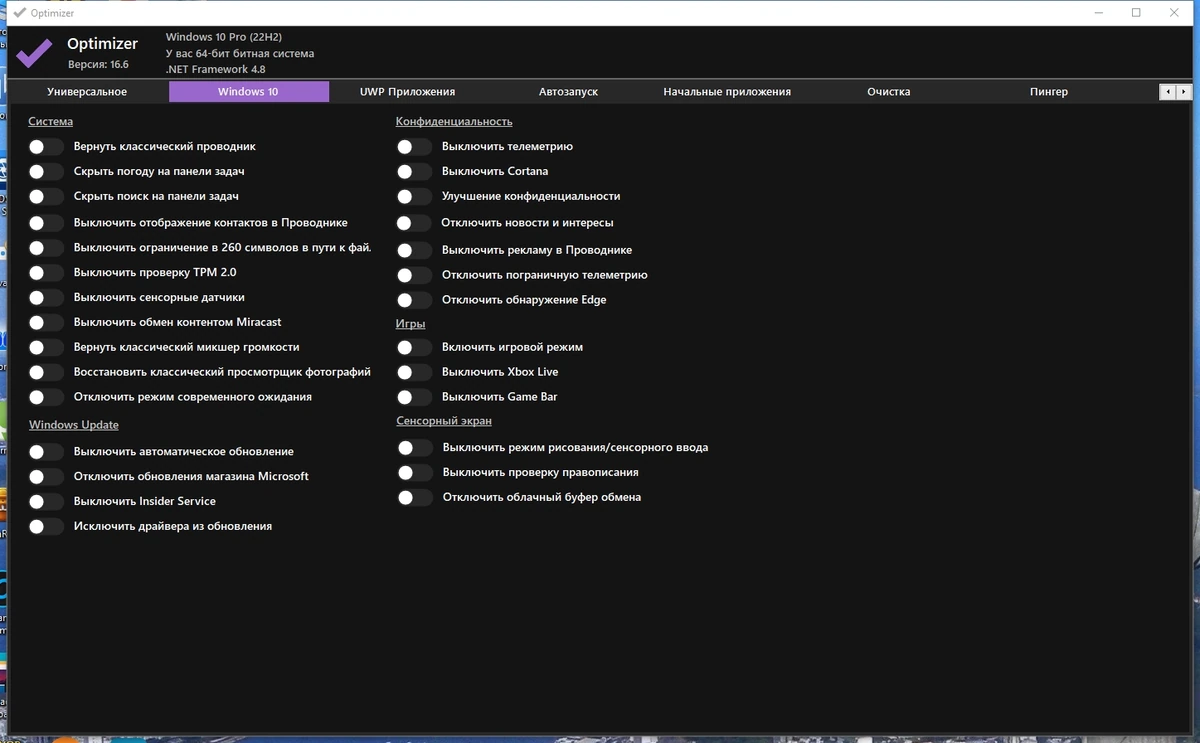Viewport: 1200px width, 743px height.
Task: Click 'Windows 10 Pro (22H2)' info text
Action: click(x=224, y=37)
